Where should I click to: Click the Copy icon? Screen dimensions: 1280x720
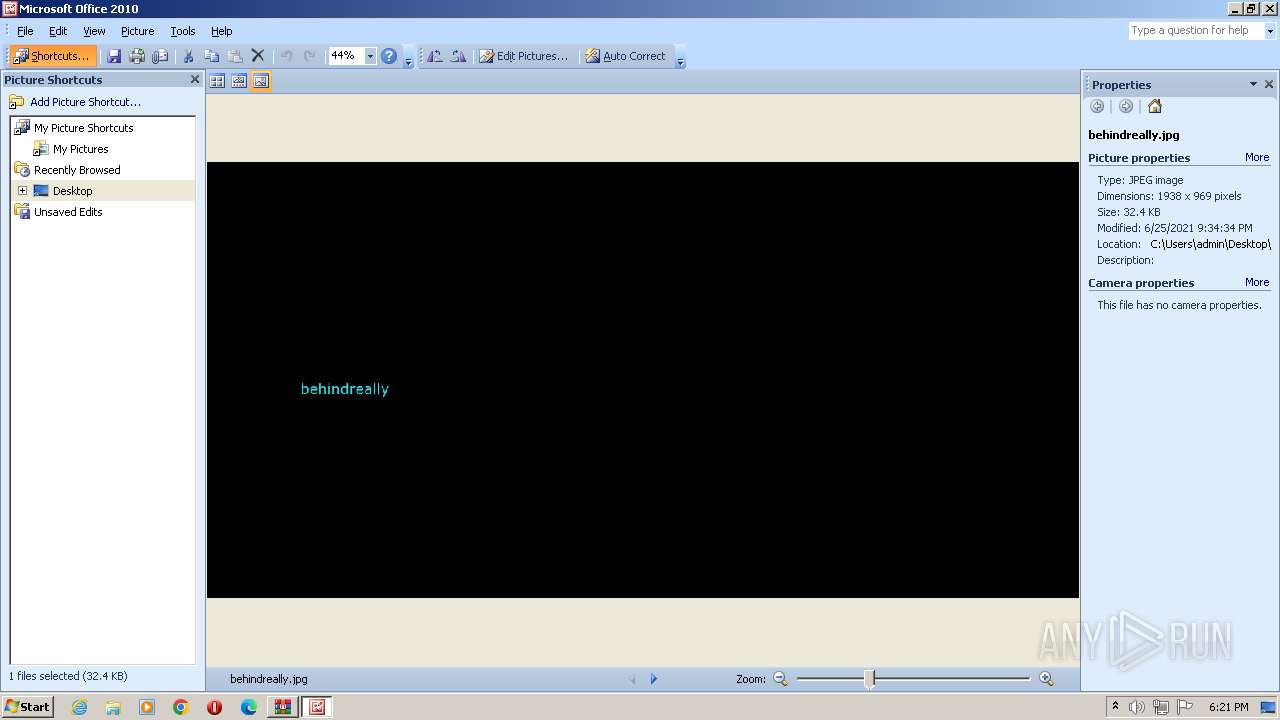(x=211, y=56)
